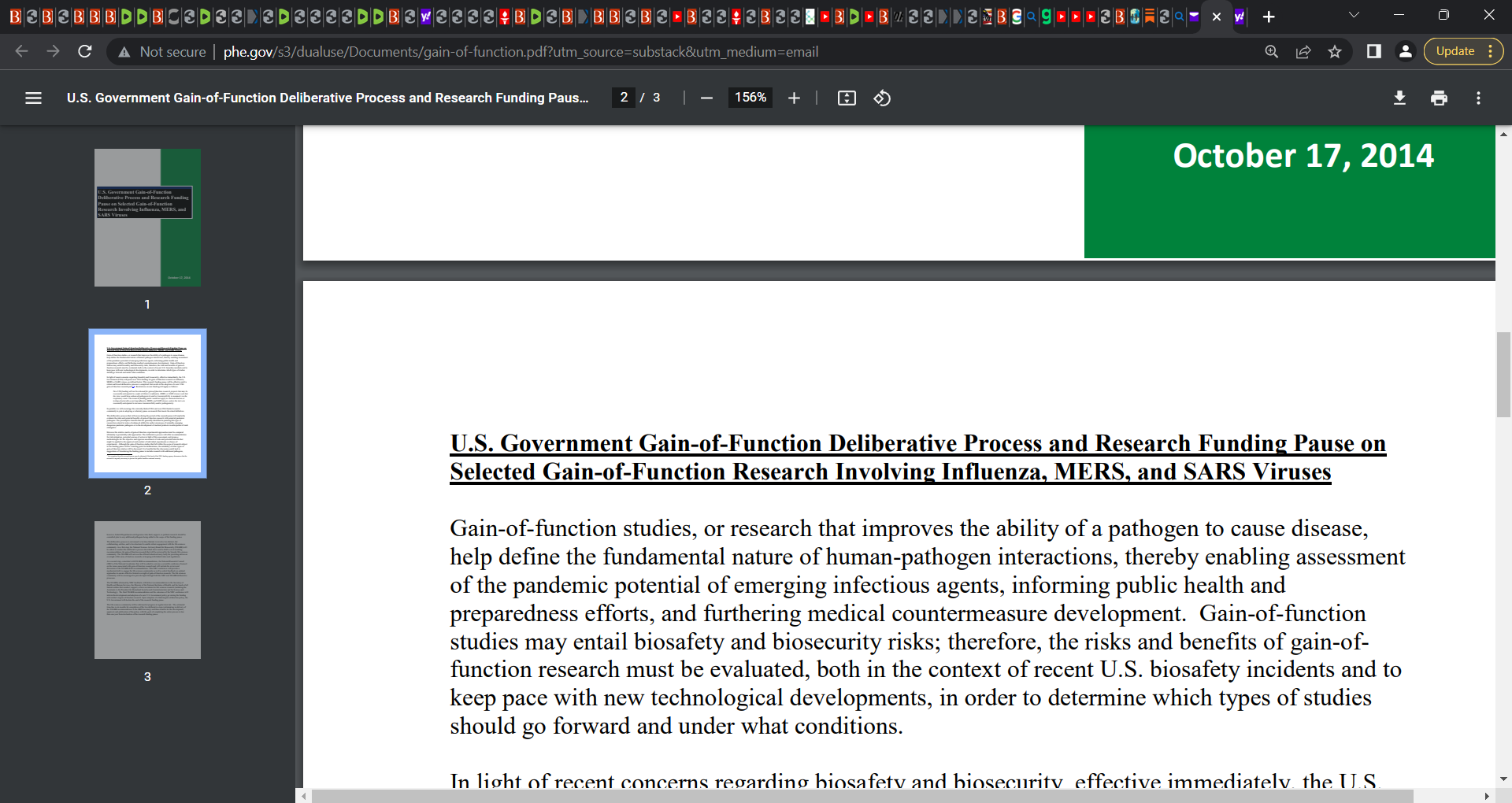Click the 156% zoom level field

750,98
